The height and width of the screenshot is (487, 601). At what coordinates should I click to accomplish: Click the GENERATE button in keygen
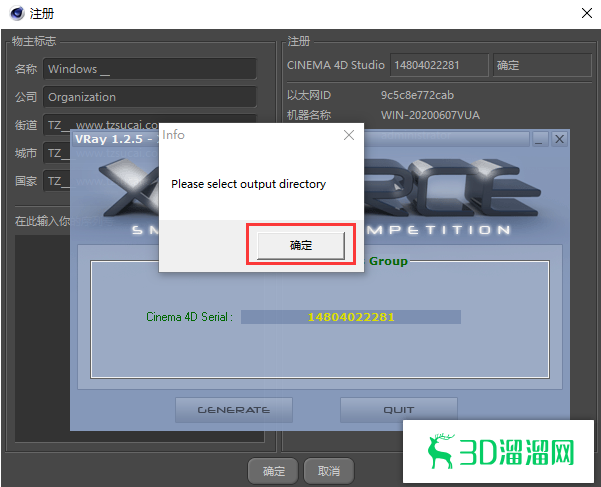pos(234,410)
